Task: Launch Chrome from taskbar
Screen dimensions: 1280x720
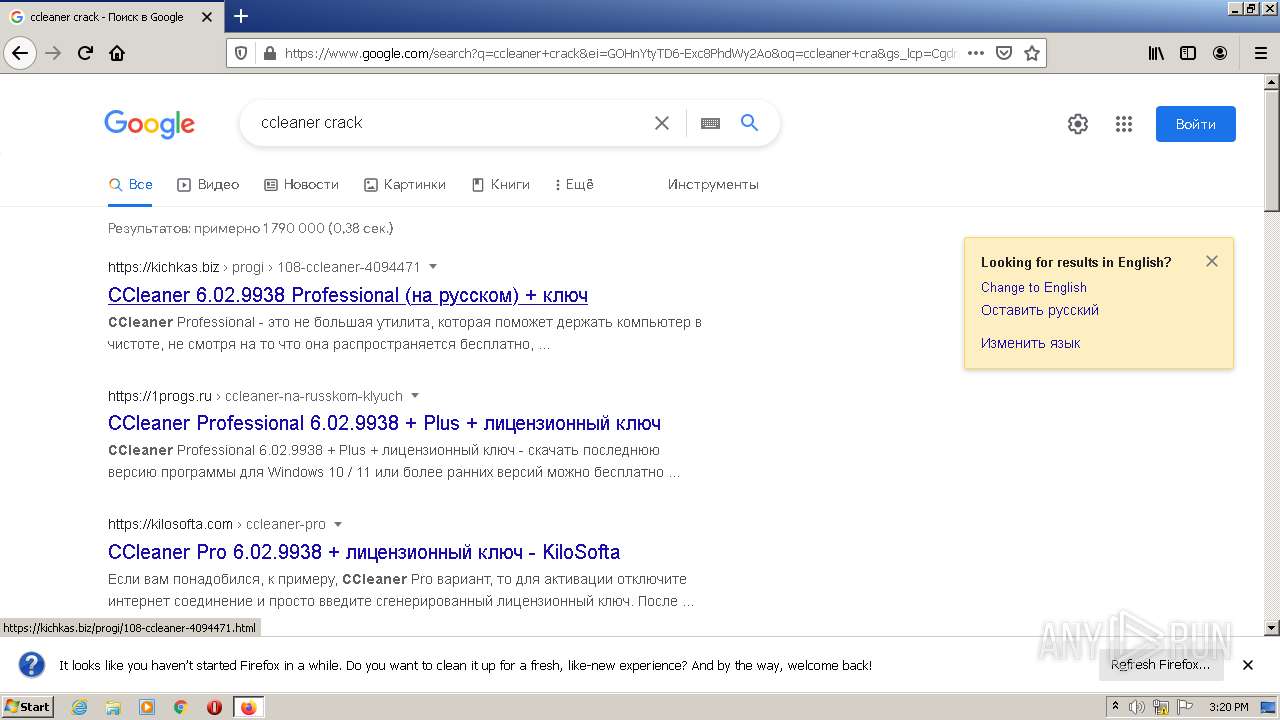Action: tap(181, 707)
